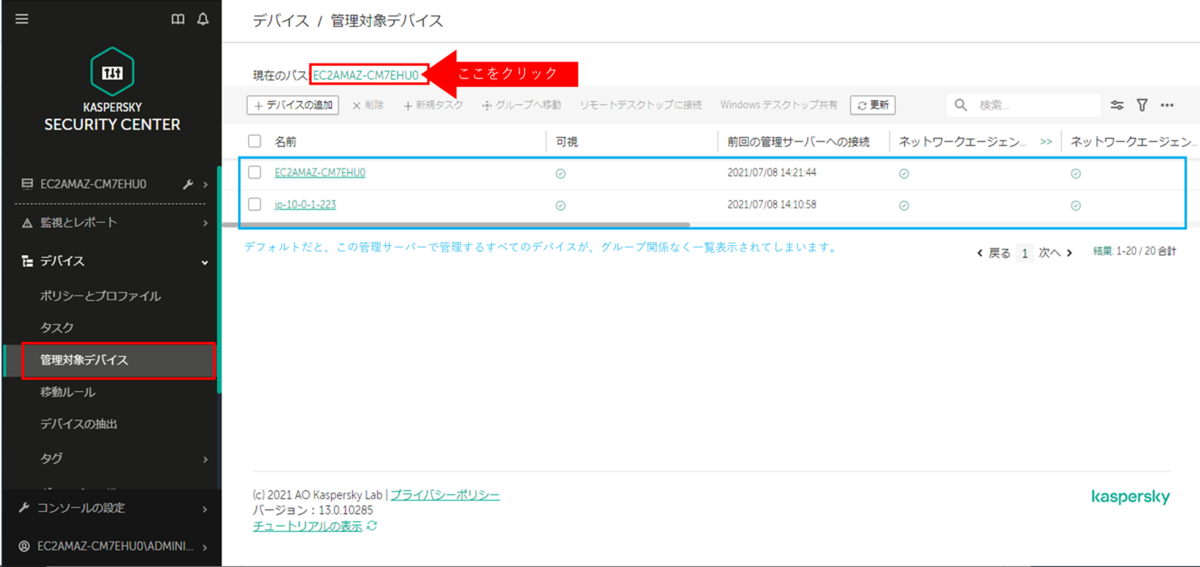Click visible status icon for EC2AMAZ-CM7EHU0

pyautogui.click(x=560, y=173)
